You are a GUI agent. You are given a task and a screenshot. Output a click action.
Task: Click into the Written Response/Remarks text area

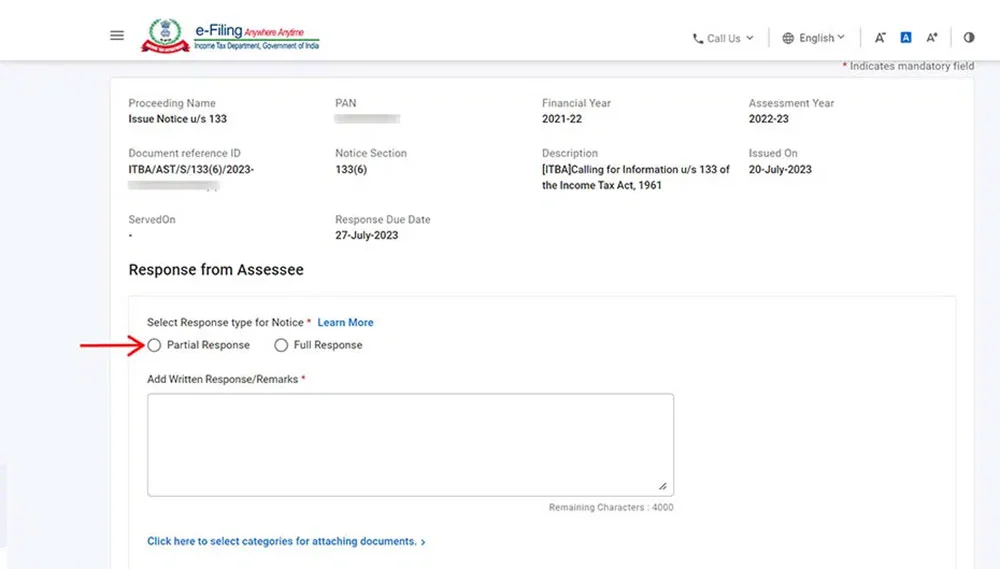point(410,445)
